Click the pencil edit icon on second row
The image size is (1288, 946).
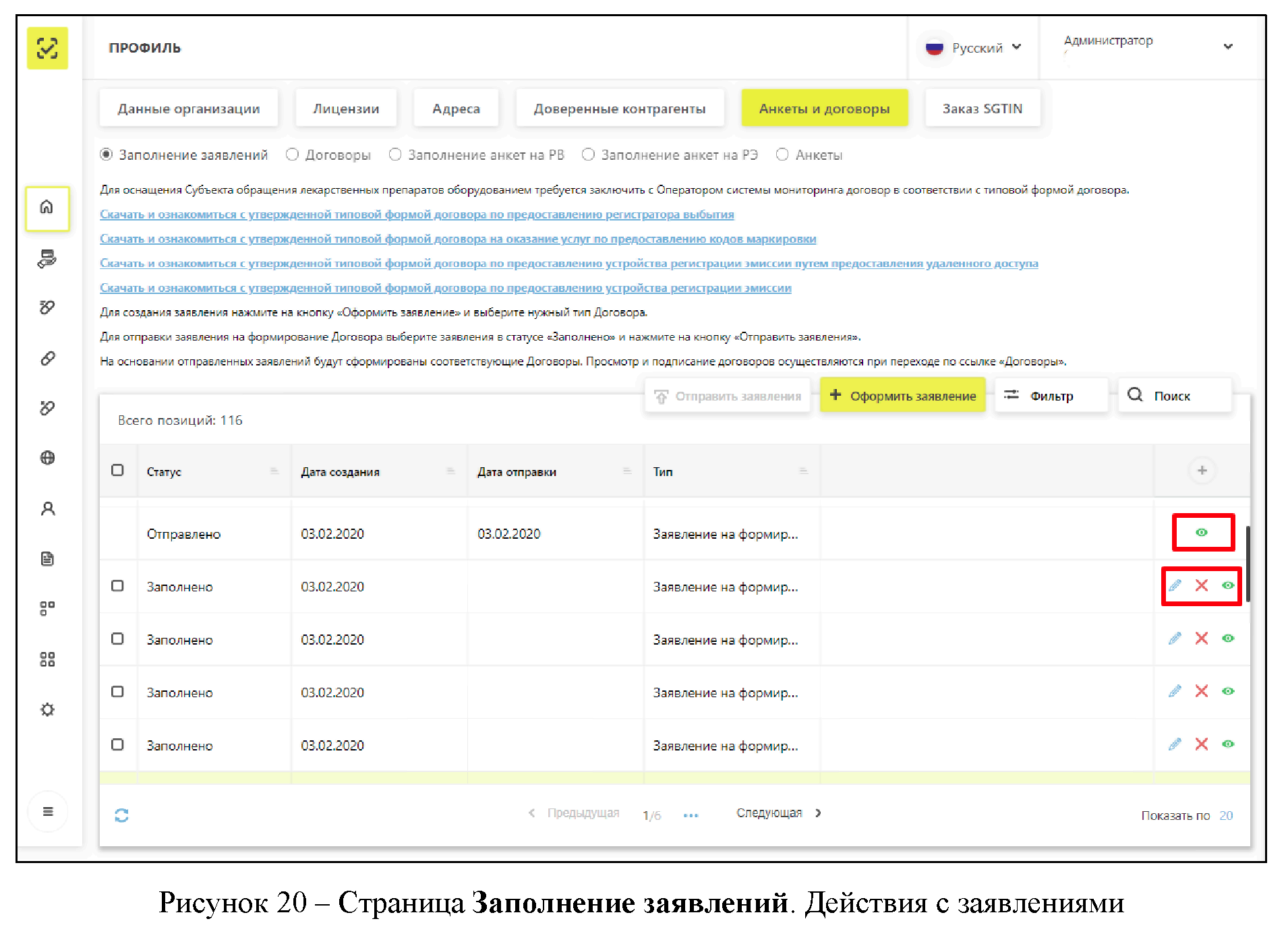click(x=1176, y=586)
